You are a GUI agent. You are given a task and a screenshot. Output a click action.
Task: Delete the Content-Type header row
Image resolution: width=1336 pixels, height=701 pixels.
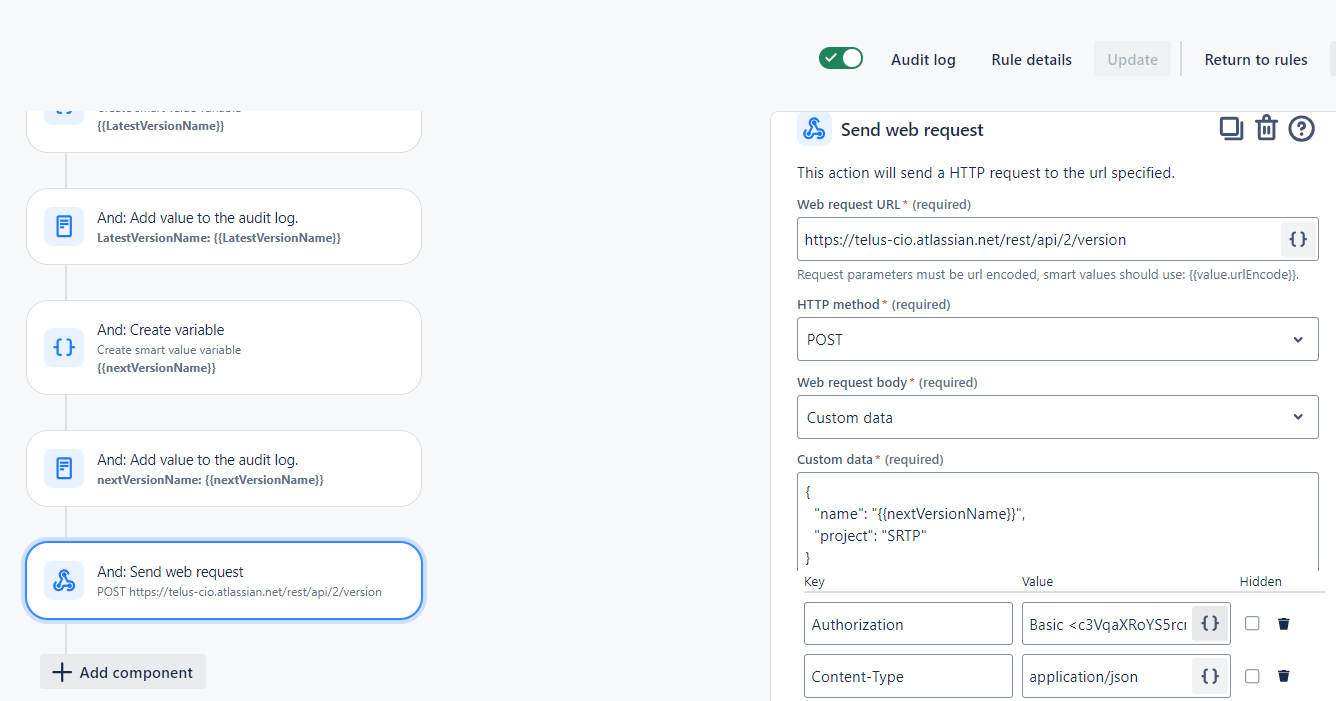[x=1284, y=676]
